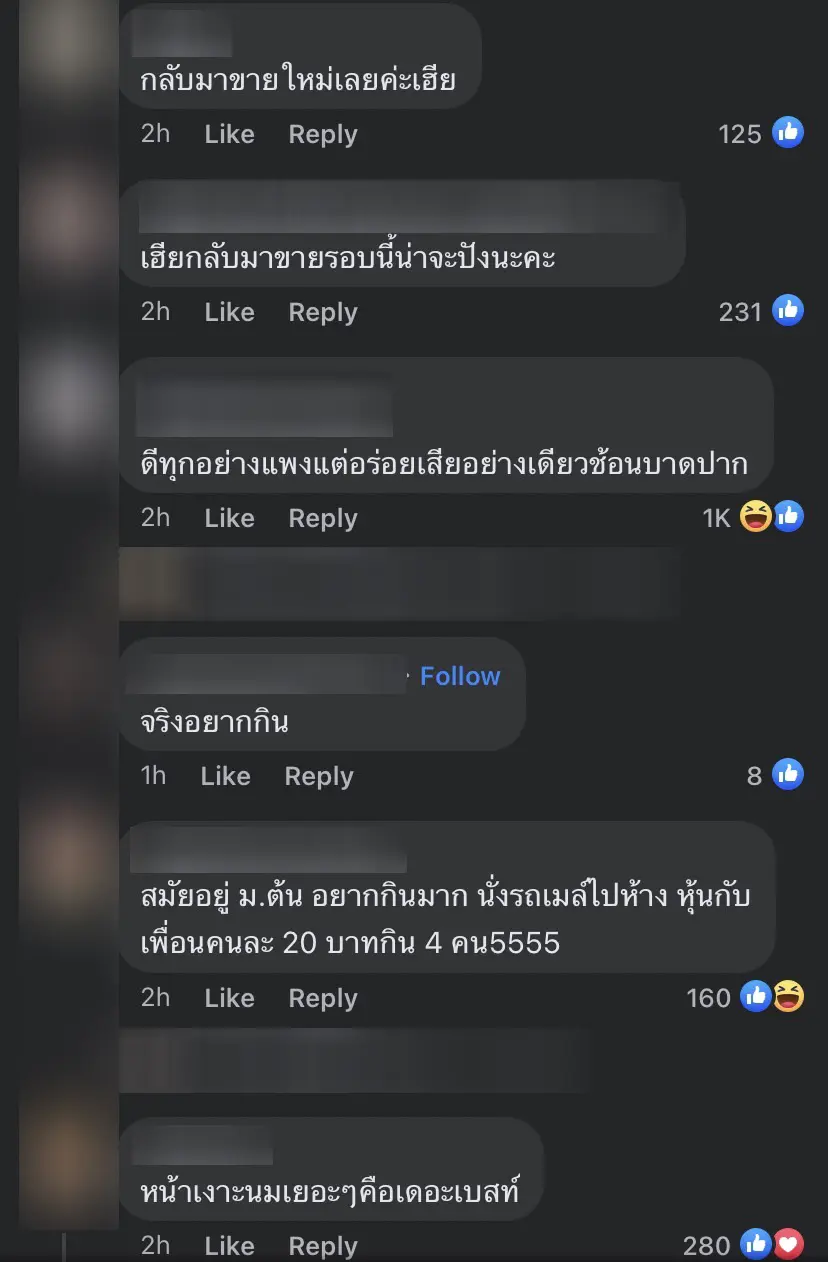The image size is (828, 1262).
Task: Reply to the comment 'กลับมาขายใหม่เลยค่ะเฮีย'
Action: (x=323, y=134)
